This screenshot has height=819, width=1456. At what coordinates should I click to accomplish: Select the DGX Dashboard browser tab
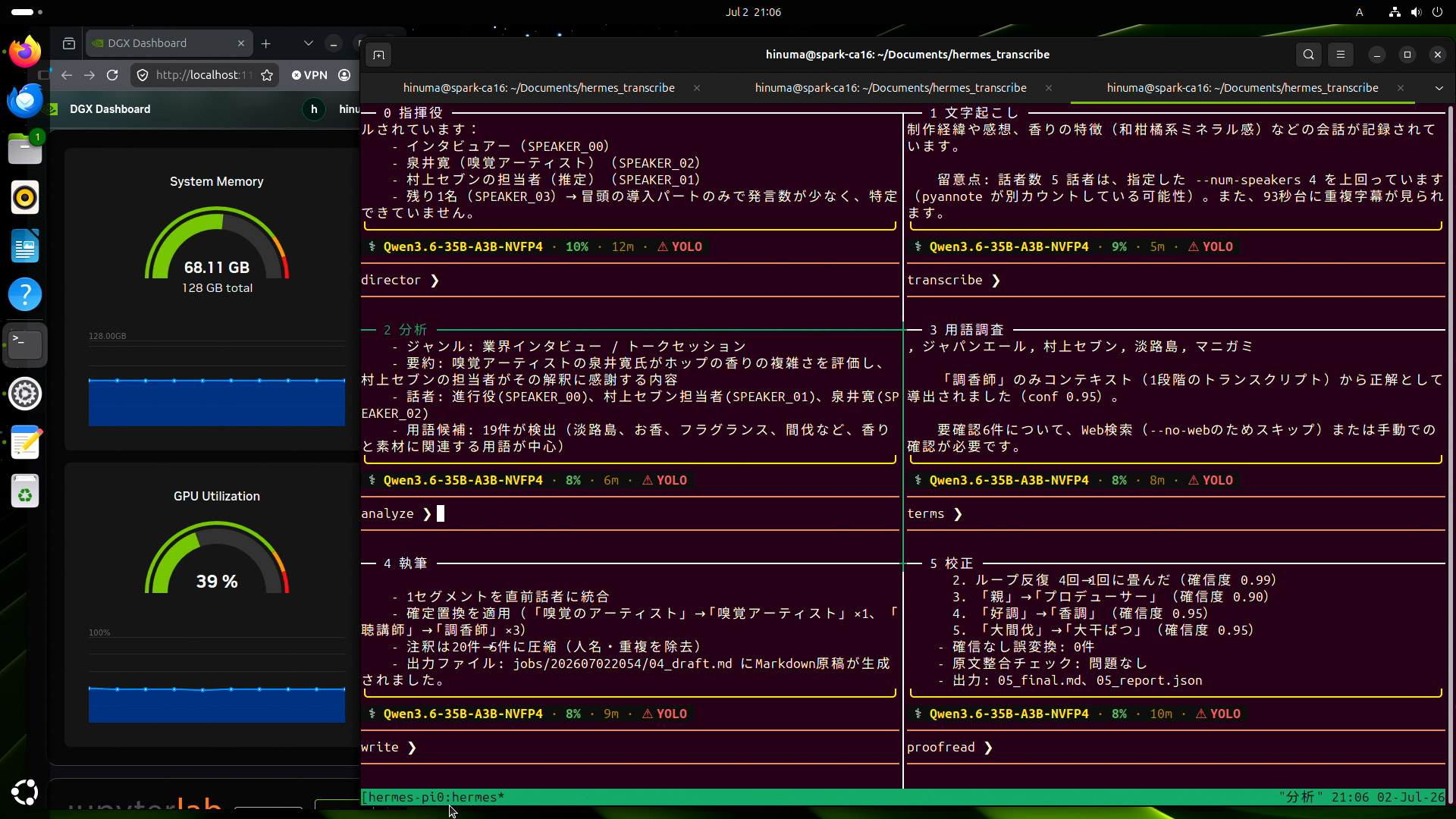168,43
